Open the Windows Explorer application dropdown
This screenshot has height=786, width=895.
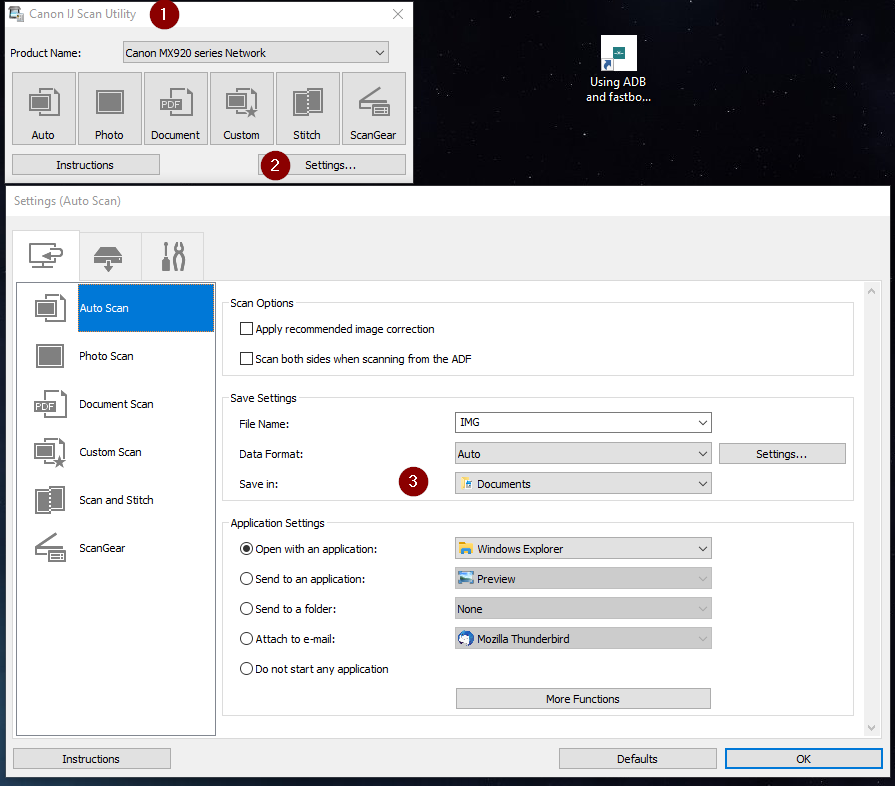[583, 549]
